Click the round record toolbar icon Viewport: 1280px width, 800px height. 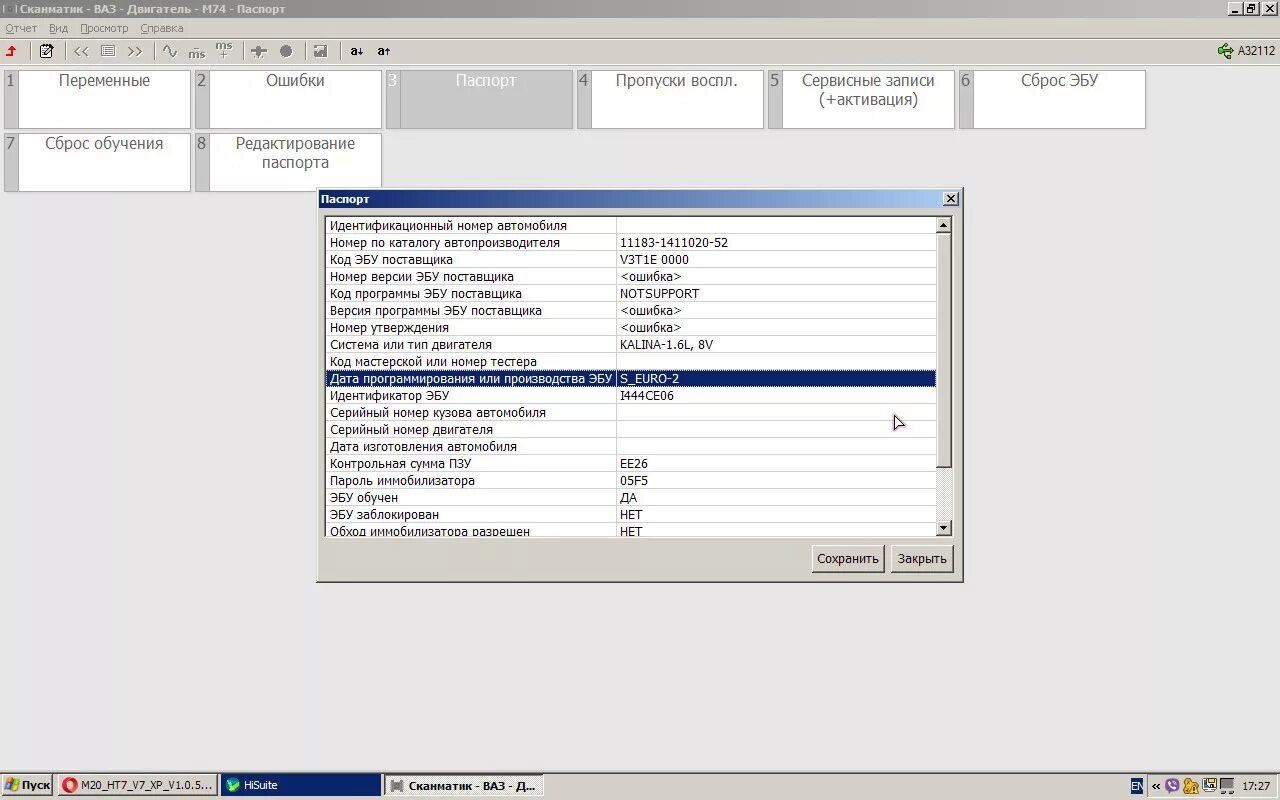(286, 51)
